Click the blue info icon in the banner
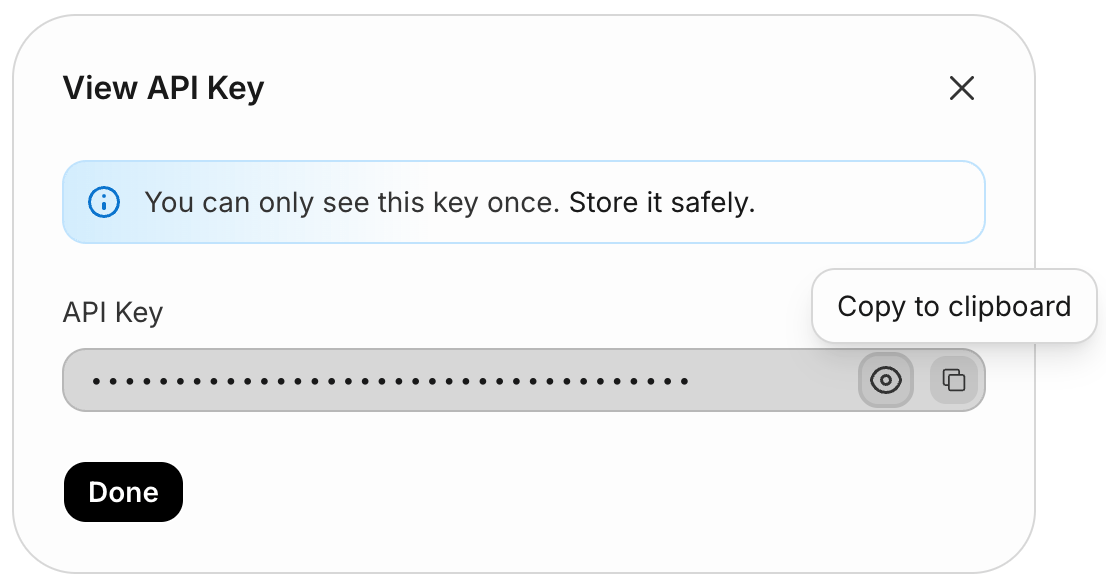Image resolution: width=1106 pixels, height=586 pixels. [x=104, y=203]
